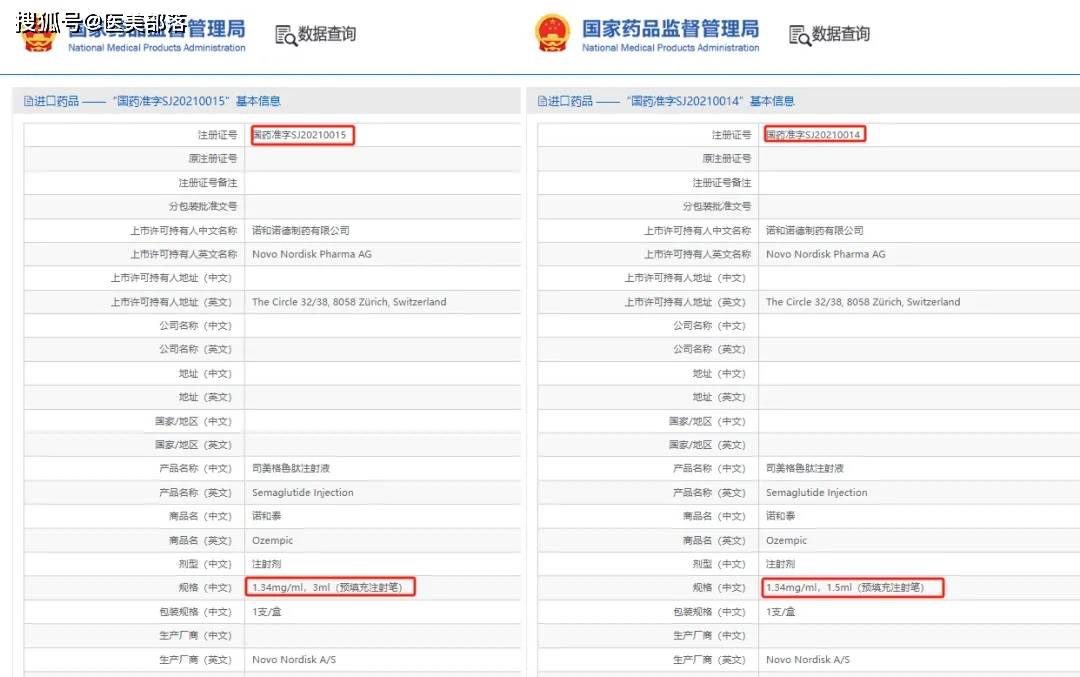Click the 数据查询 magnifier icon in the SJ20210014 page header
This screenshot has height=677, width=1080.
(800, 35)
